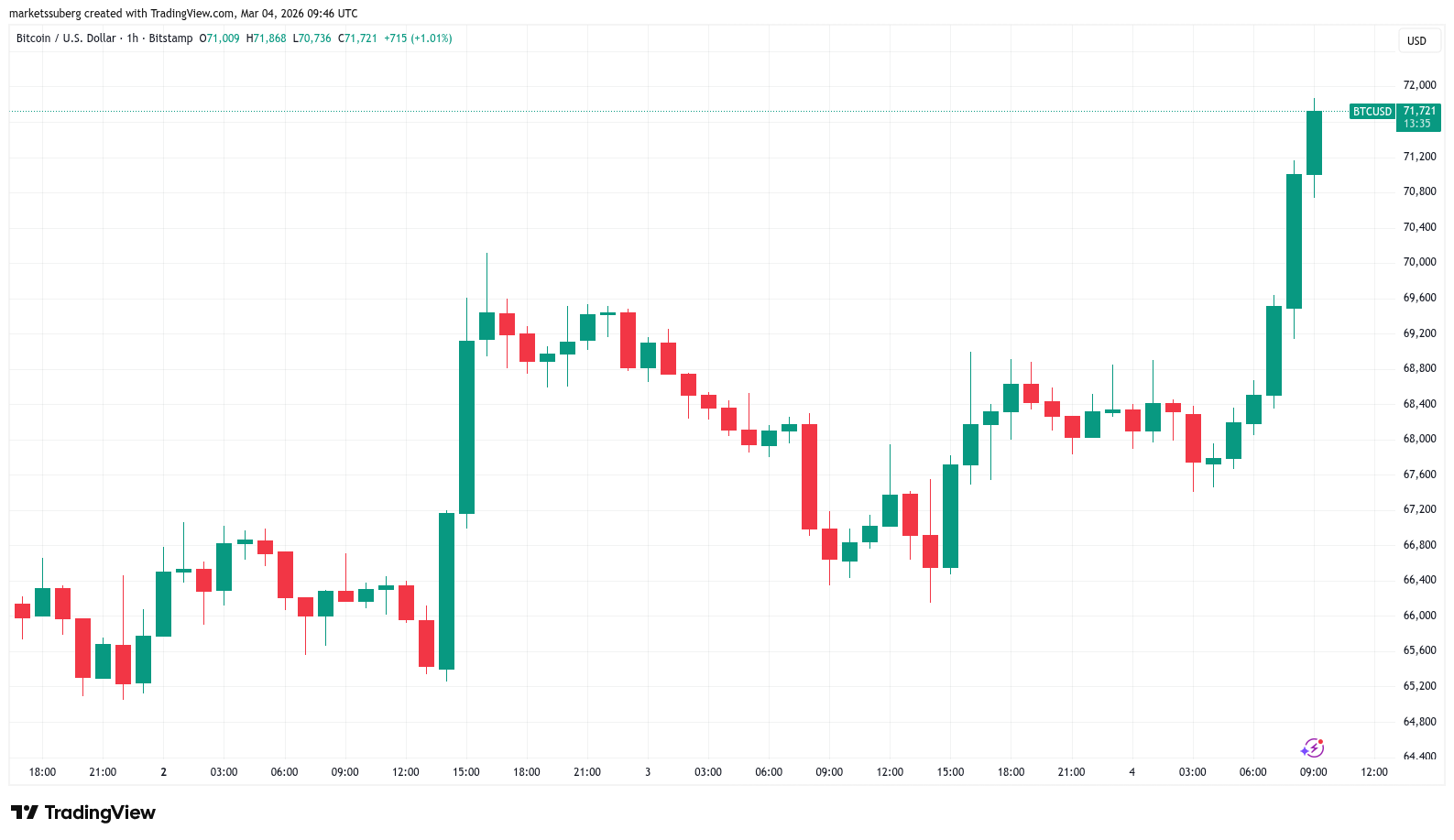Click the current price label 71,721

(x=1418, y=111)
